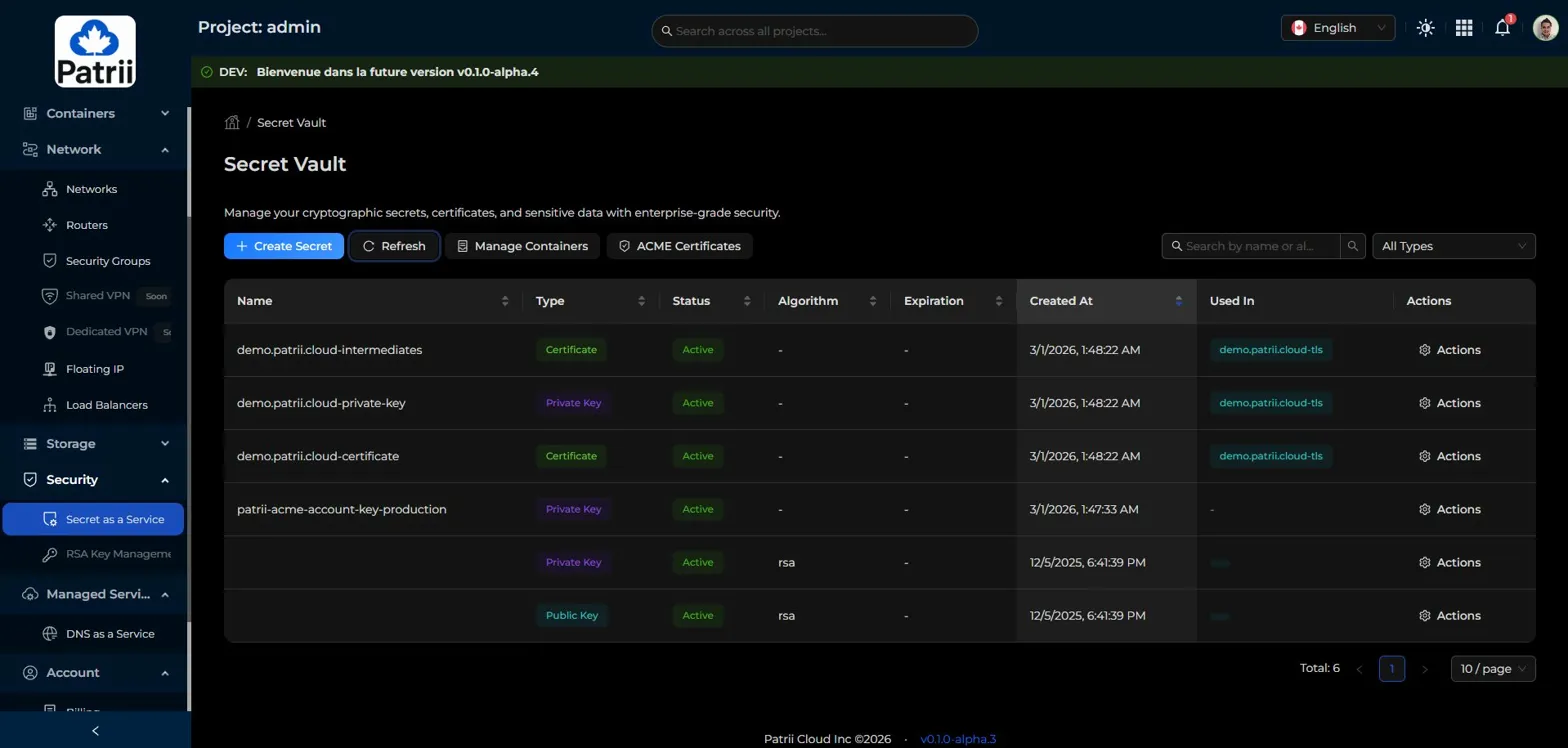Screen dimensions: 1568x748
Task: Focus the global project search field
Action: pos(815,31)
